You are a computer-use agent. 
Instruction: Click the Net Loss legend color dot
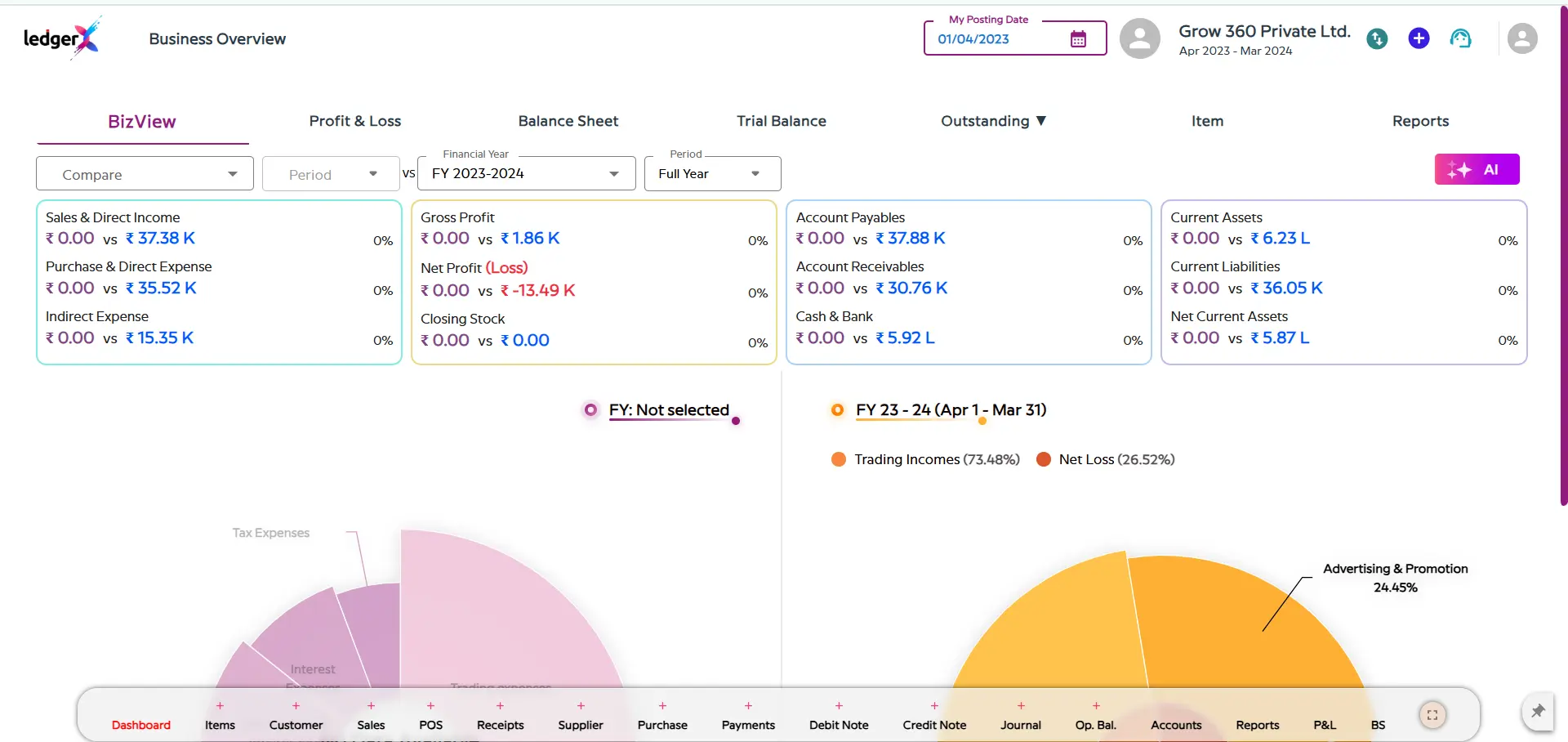1043,459
